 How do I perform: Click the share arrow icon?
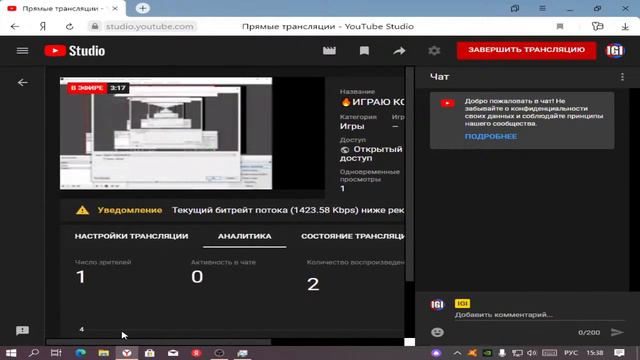point(399,51)
